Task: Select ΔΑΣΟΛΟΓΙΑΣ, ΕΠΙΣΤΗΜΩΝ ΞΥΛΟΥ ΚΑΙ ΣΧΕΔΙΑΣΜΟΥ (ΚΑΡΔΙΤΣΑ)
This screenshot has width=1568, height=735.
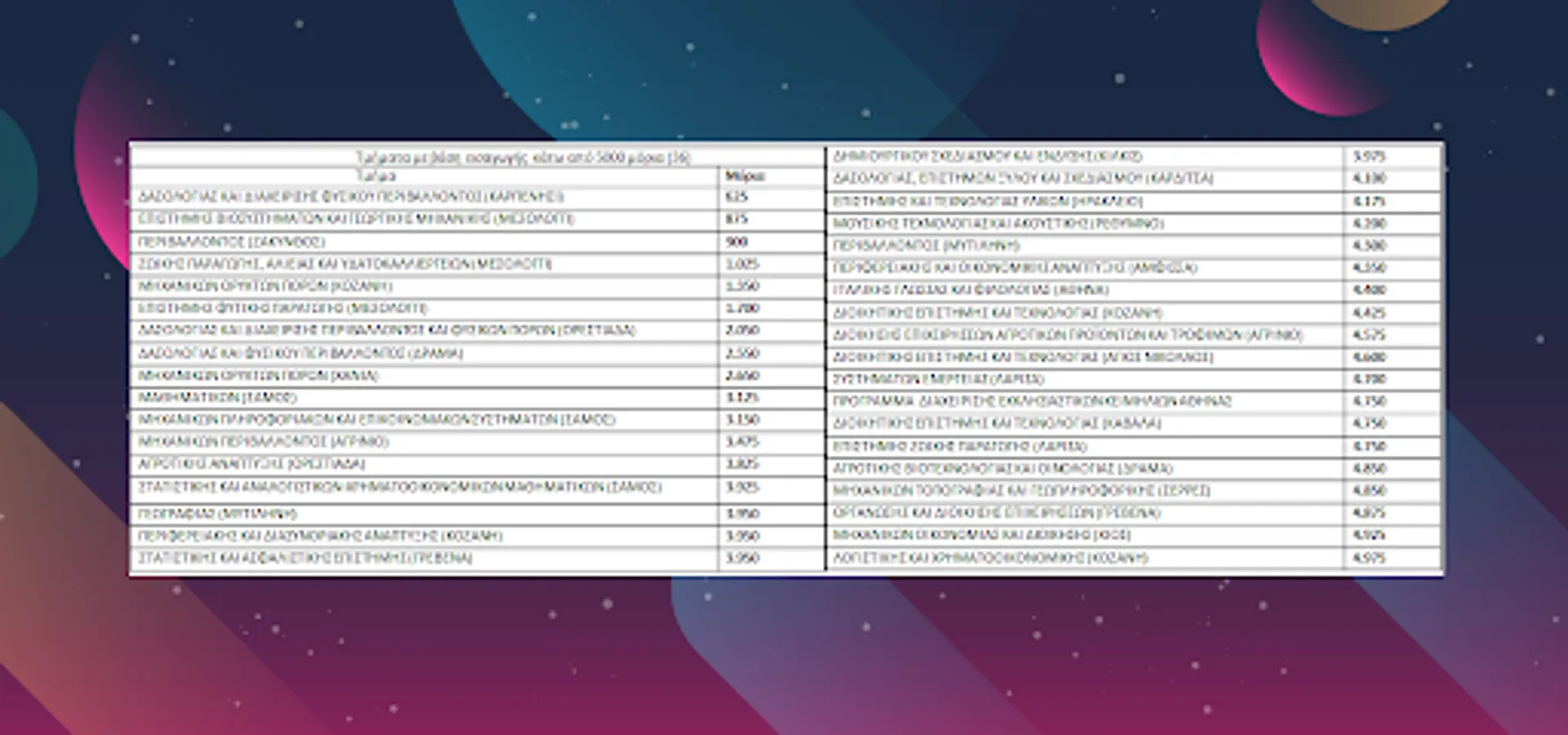Action: pos(1023,178)
